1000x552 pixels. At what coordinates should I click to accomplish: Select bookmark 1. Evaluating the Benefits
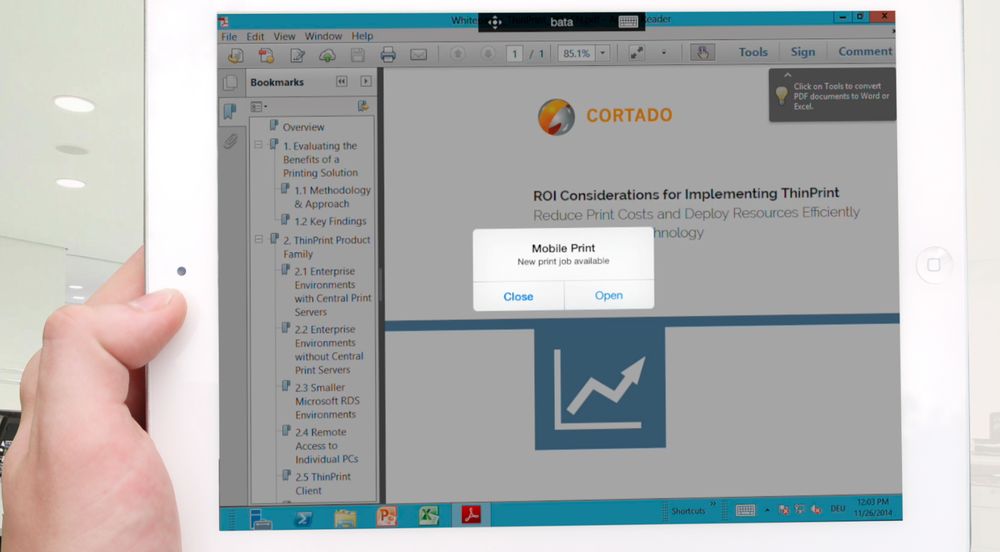click(320, 159)
